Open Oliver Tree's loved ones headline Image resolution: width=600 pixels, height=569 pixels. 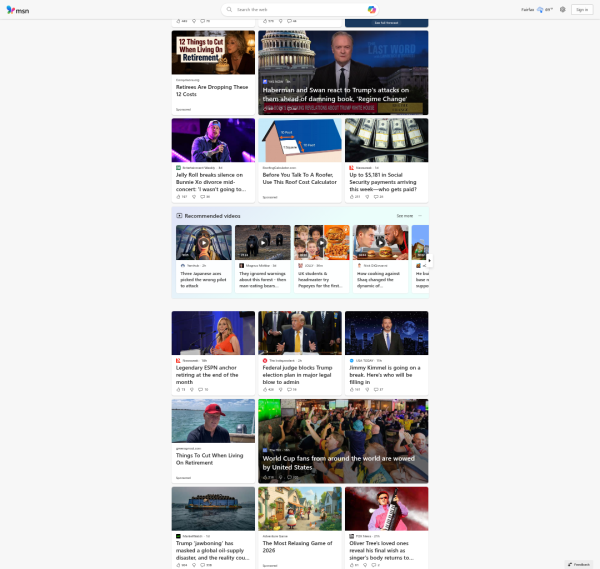click(x=381, y=550)
